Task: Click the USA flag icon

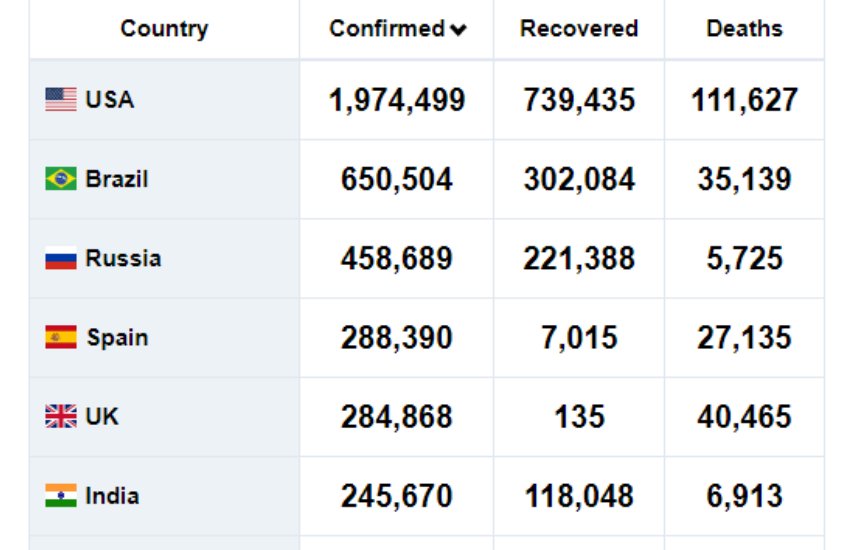Action: tap(61, 100)
